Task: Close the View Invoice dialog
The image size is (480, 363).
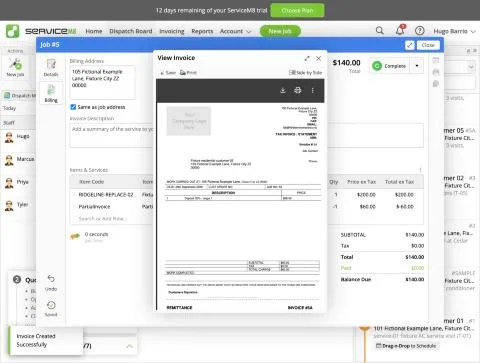Action: coord(319,58)
